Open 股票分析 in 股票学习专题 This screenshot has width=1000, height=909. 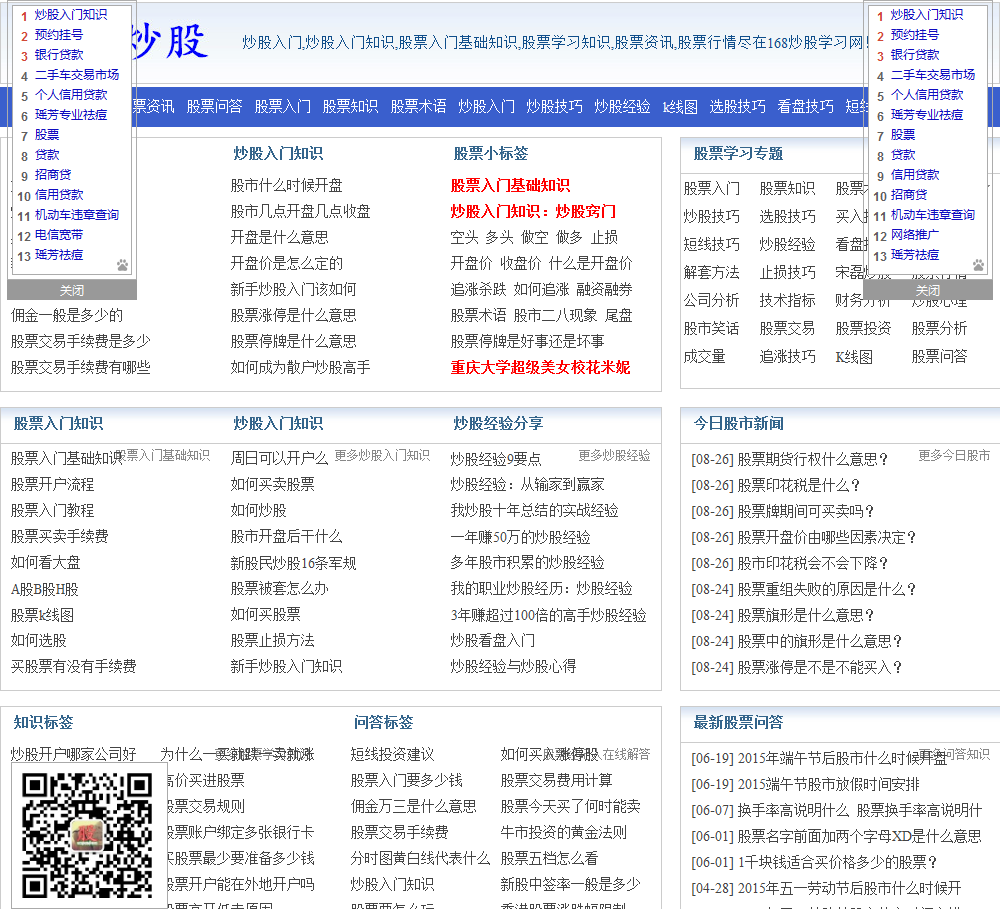[939, 329]
